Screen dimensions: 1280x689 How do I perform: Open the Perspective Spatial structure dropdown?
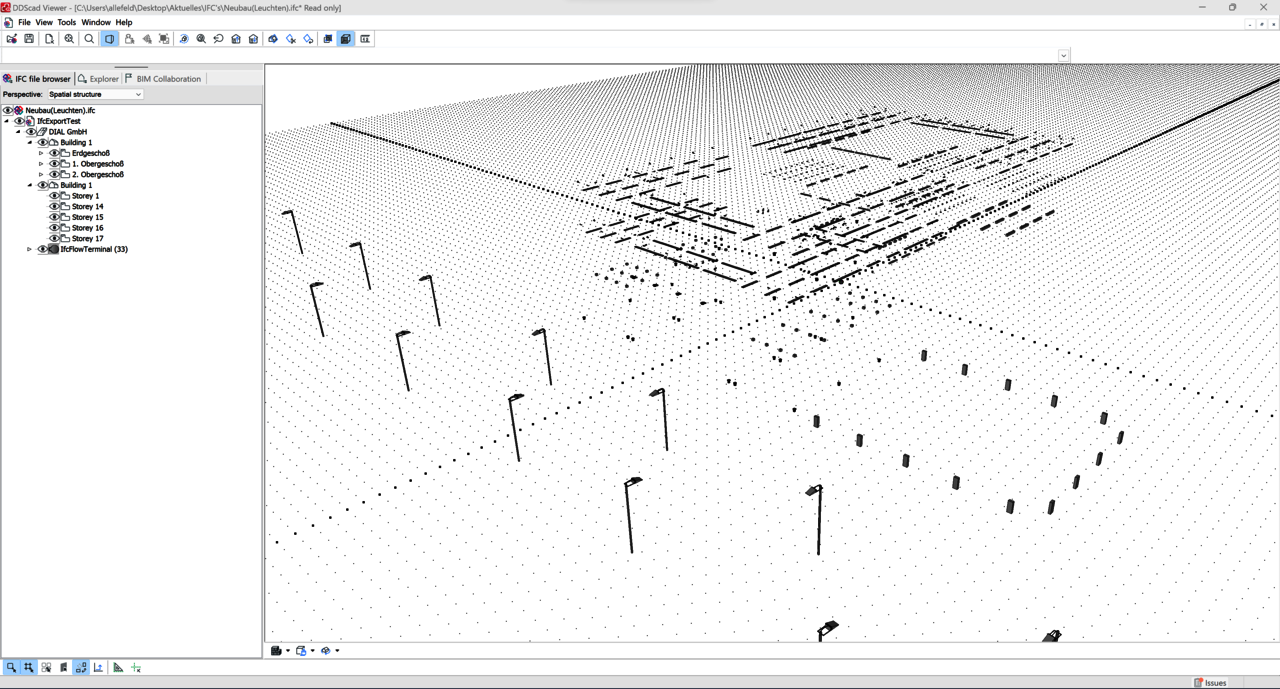[95, 94]
